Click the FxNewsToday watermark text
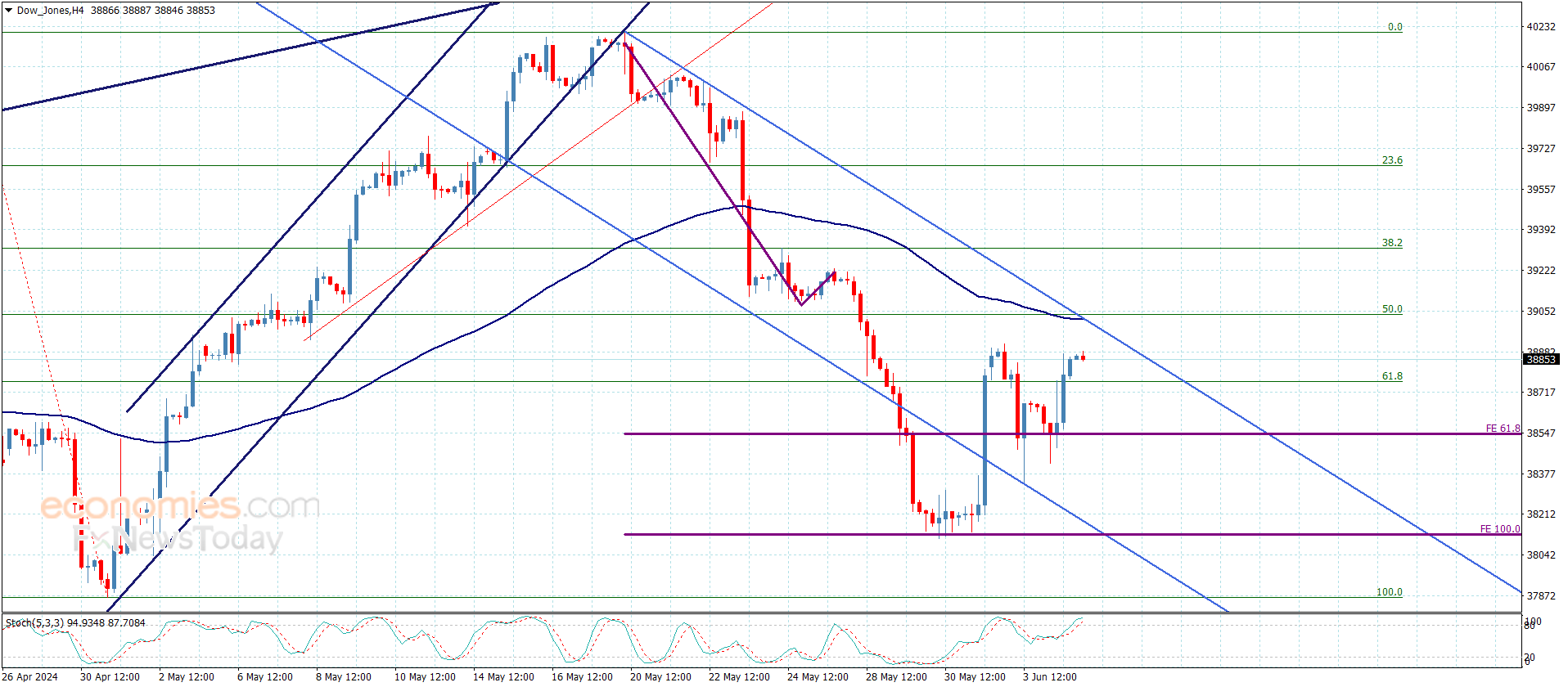The height and width of the screenshot is (687, 1568). [x=178, y=538]
